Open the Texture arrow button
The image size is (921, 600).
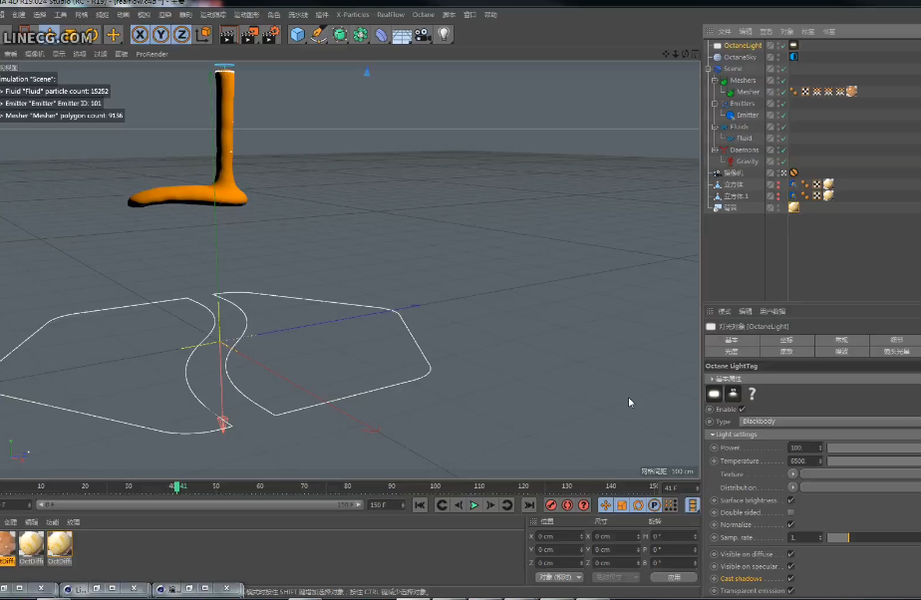coord(793,474)
